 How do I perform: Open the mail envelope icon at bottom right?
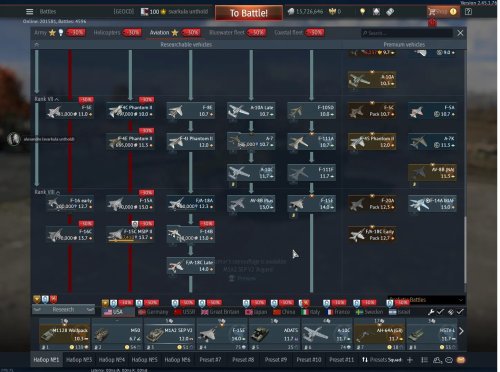click(461, 360)
